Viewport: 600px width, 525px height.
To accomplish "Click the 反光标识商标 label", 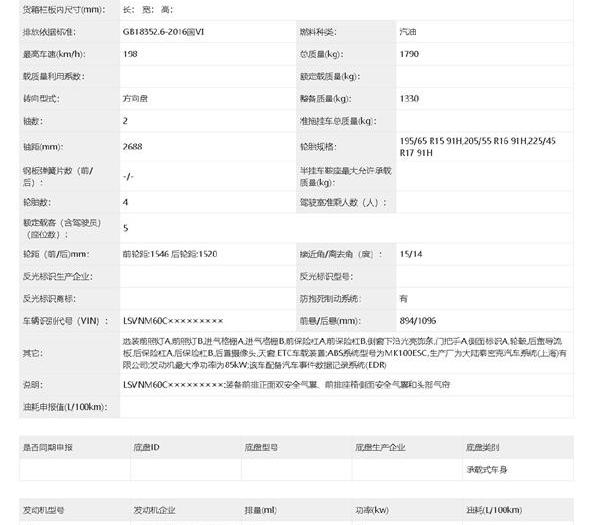I will (49, 299).
